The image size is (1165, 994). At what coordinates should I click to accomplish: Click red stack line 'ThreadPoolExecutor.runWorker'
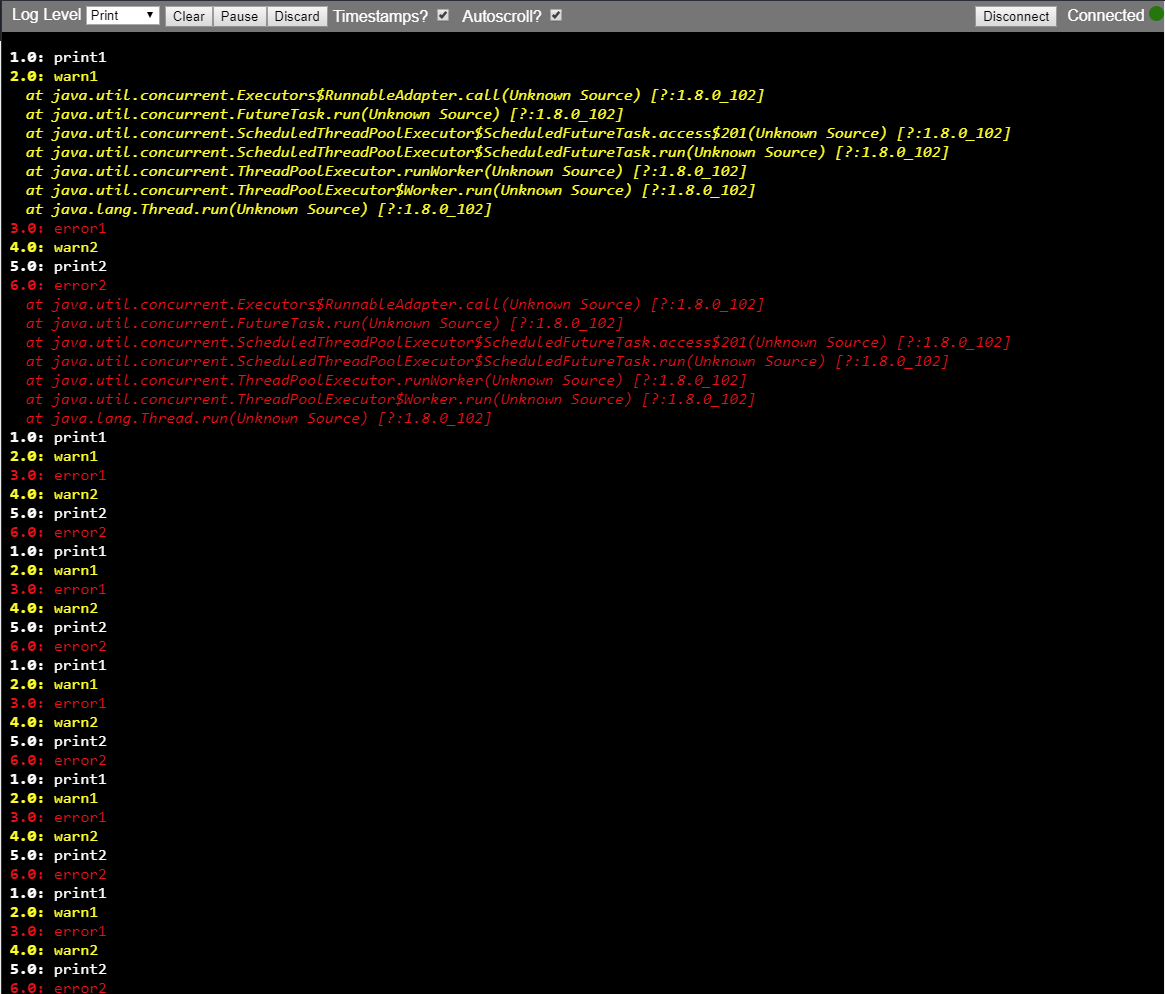(386, 381)
